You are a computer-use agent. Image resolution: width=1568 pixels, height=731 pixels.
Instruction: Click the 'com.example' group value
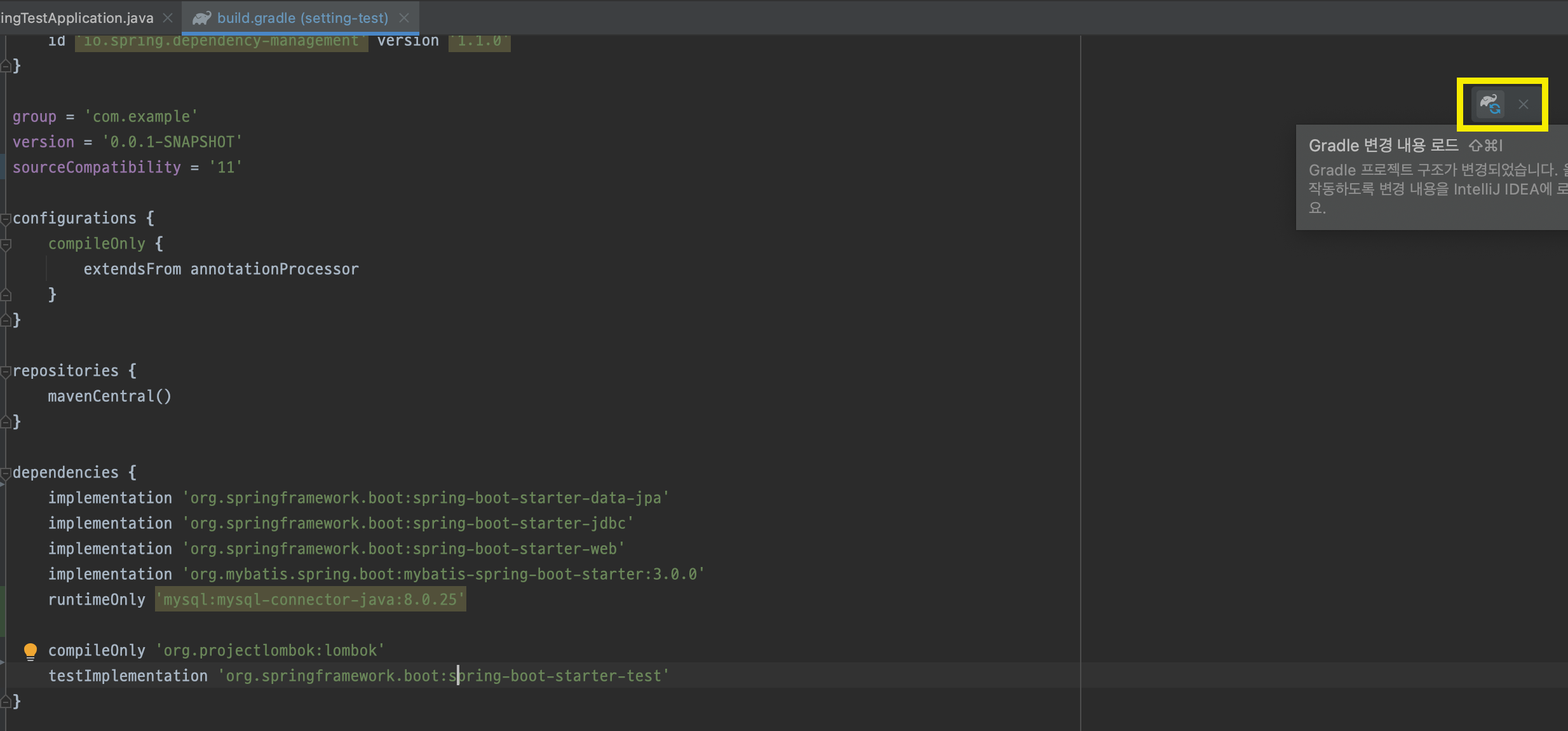pyautogui.click(x=141, y=116)
